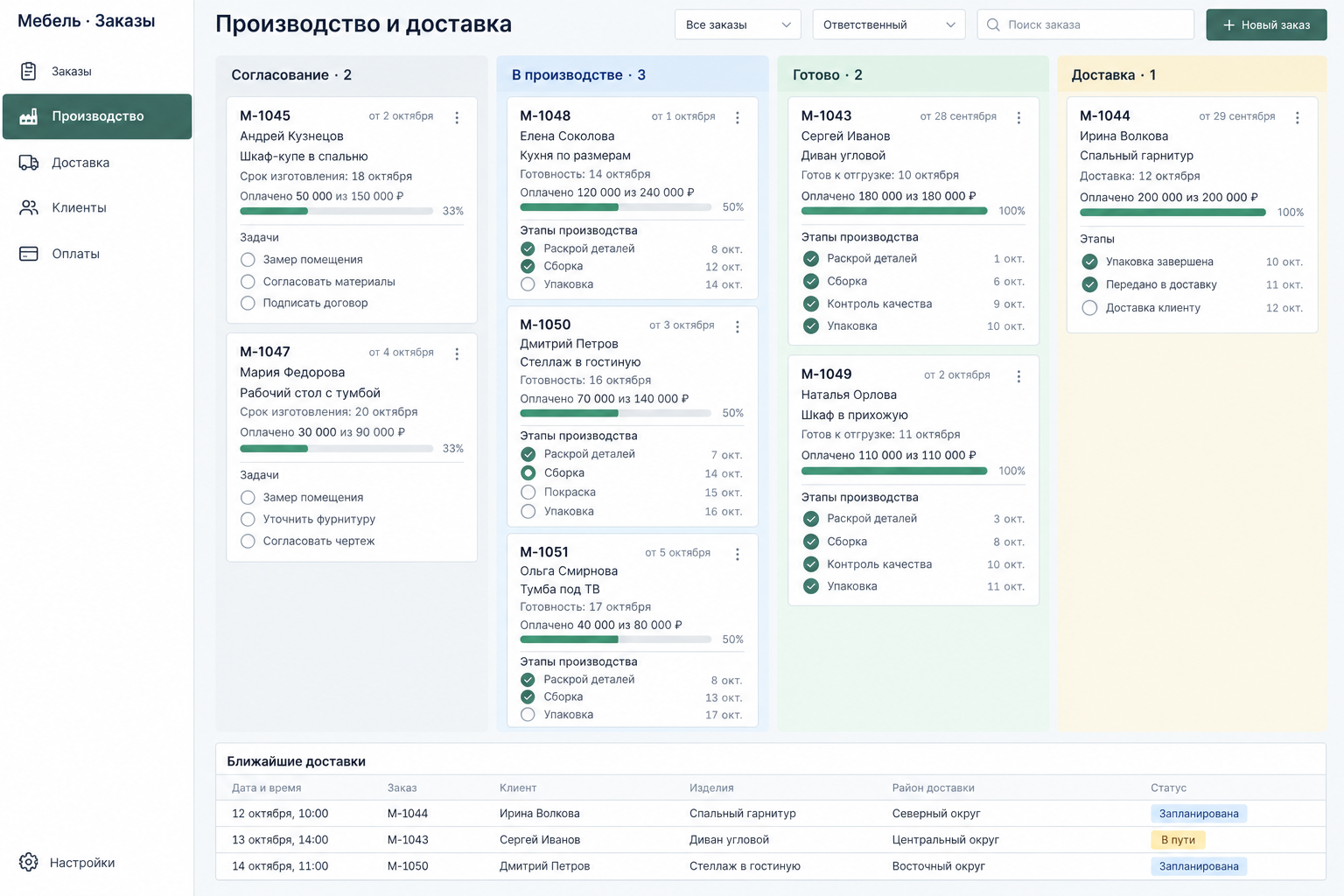The height and width of the screenshot is (896, 1344).
Task: Click the Клиенты people icon
Action: [29, 207]
